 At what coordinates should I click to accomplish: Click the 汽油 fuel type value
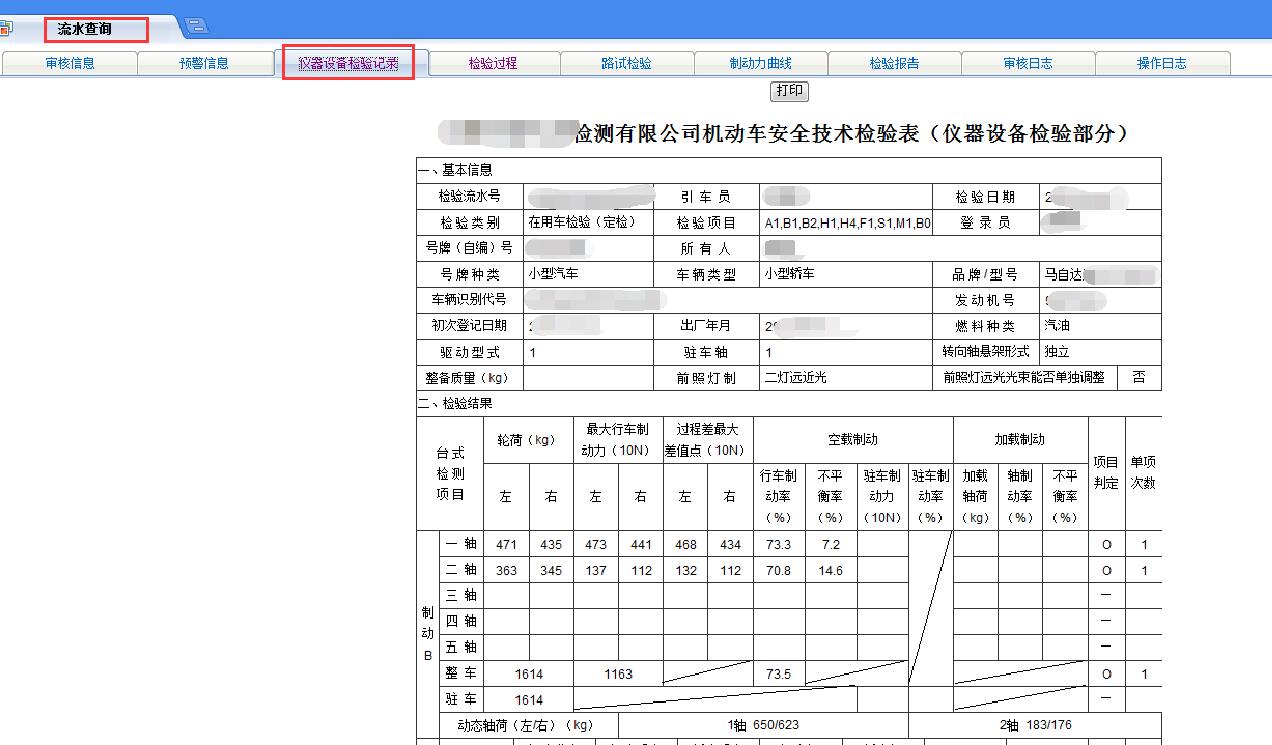coord(1100,326)
